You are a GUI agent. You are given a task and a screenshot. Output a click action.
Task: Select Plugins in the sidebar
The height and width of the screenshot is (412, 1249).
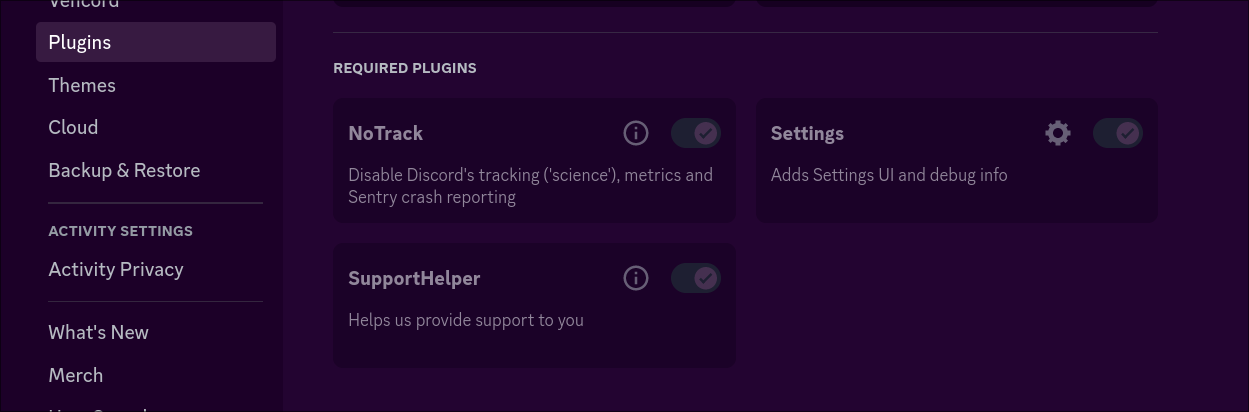[x=156, y=42]
